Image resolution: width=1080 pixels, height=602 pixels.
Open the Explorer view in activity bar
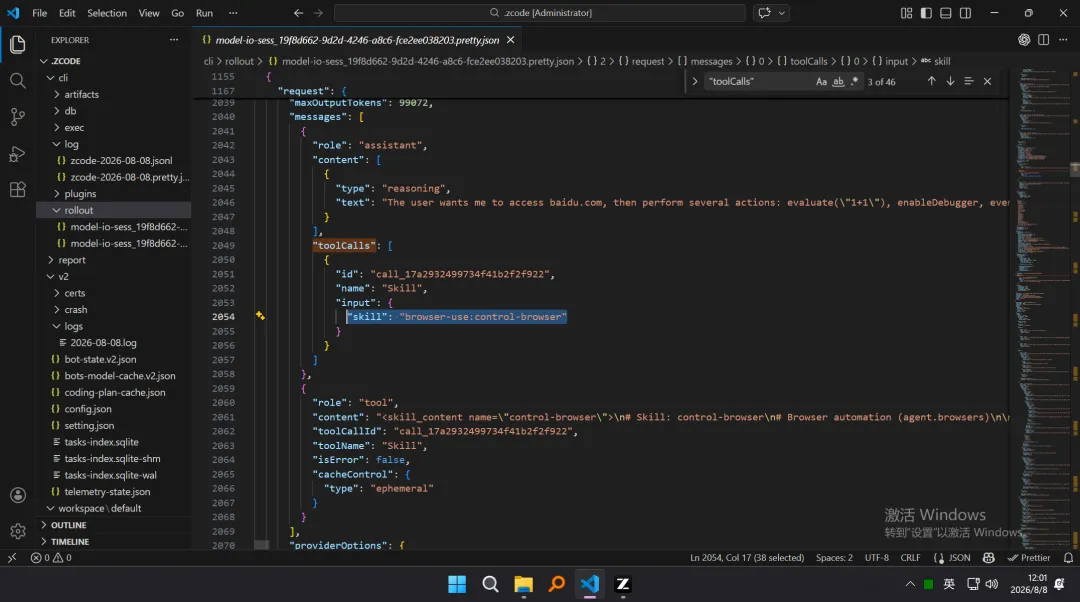pos(17,45)
